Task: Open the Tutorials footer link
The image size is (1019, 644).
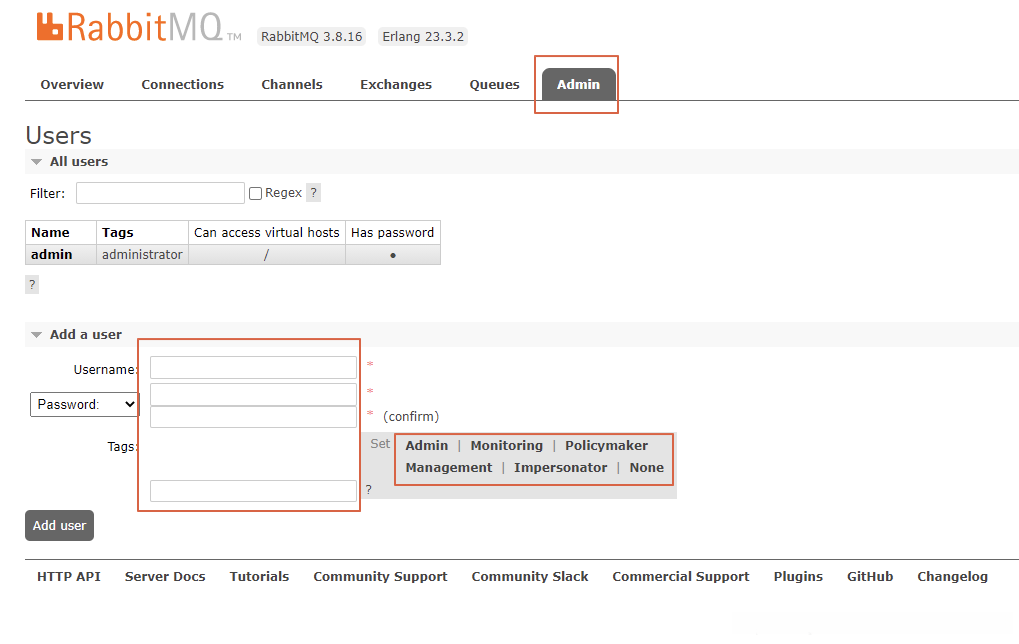Action: click(x=259, y=576)
